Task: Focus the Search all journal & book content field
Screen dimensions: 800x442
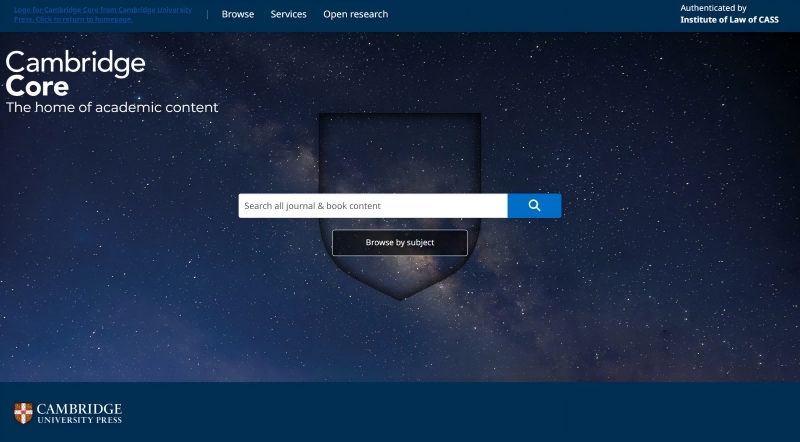Action: point(373,206)
